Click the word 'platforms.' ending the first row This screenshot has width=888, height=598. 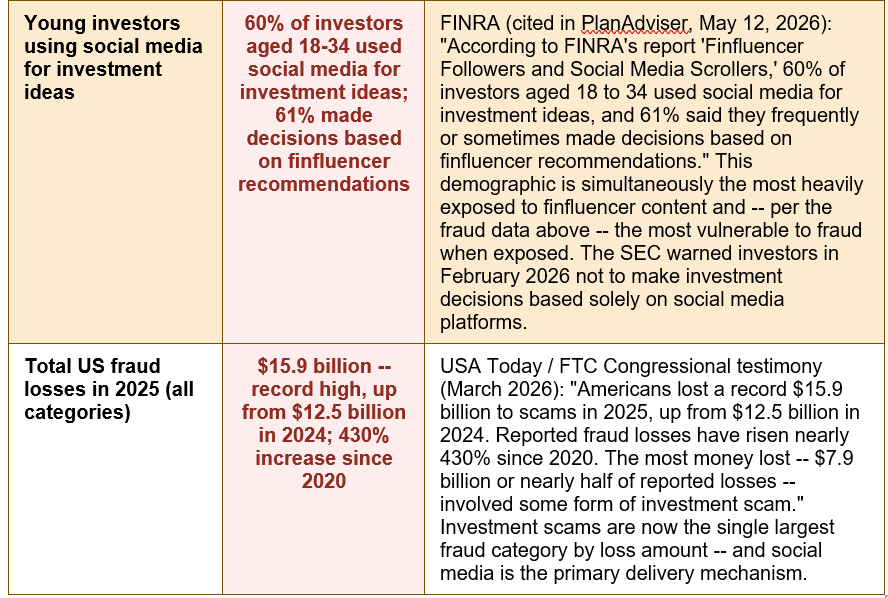coord(483,322)
